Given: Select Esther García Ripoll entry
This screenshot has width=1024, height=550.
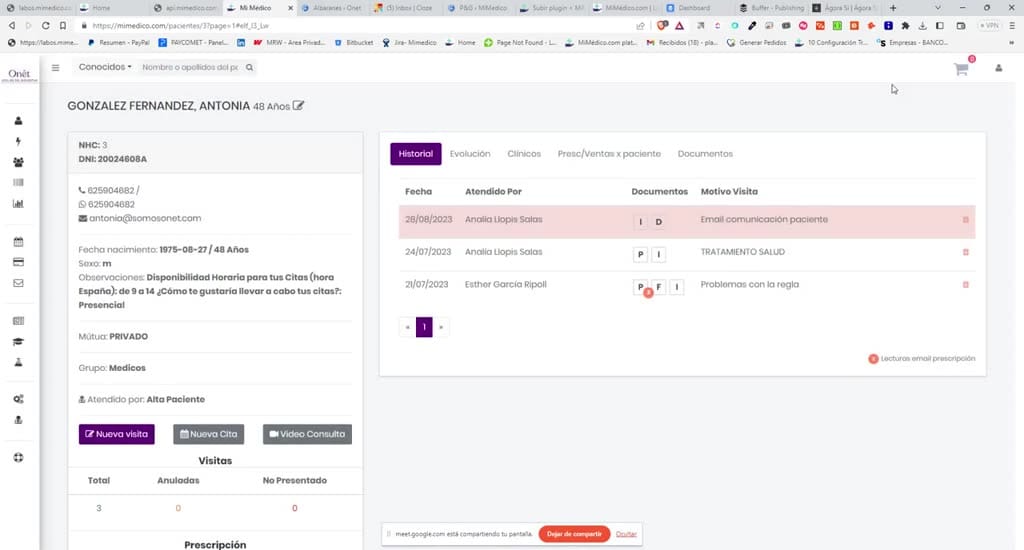Looking at the screenshot, I should point(505,285).
